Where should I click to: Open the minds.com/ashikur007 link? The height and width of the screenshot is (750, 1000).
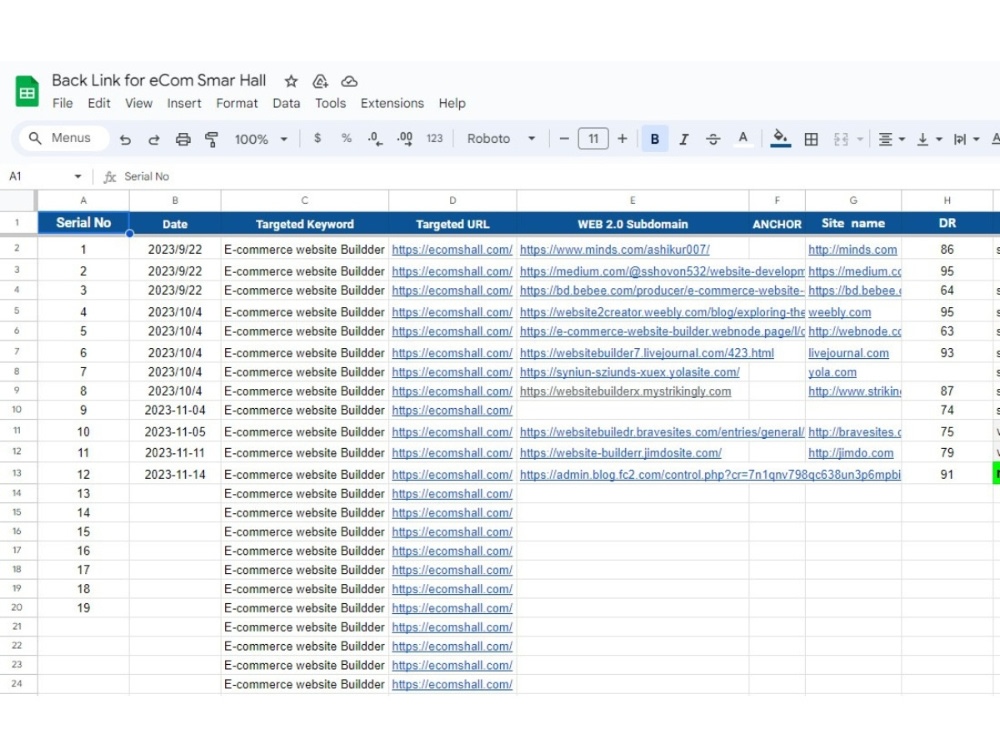point(615,250)
